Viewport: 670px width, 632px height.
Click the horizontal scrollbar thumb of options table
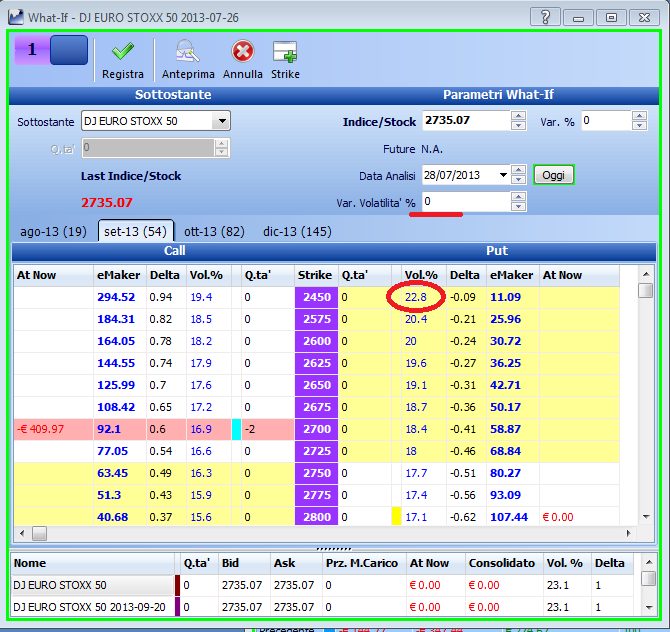pyautogui.click(x=39, y=533)
